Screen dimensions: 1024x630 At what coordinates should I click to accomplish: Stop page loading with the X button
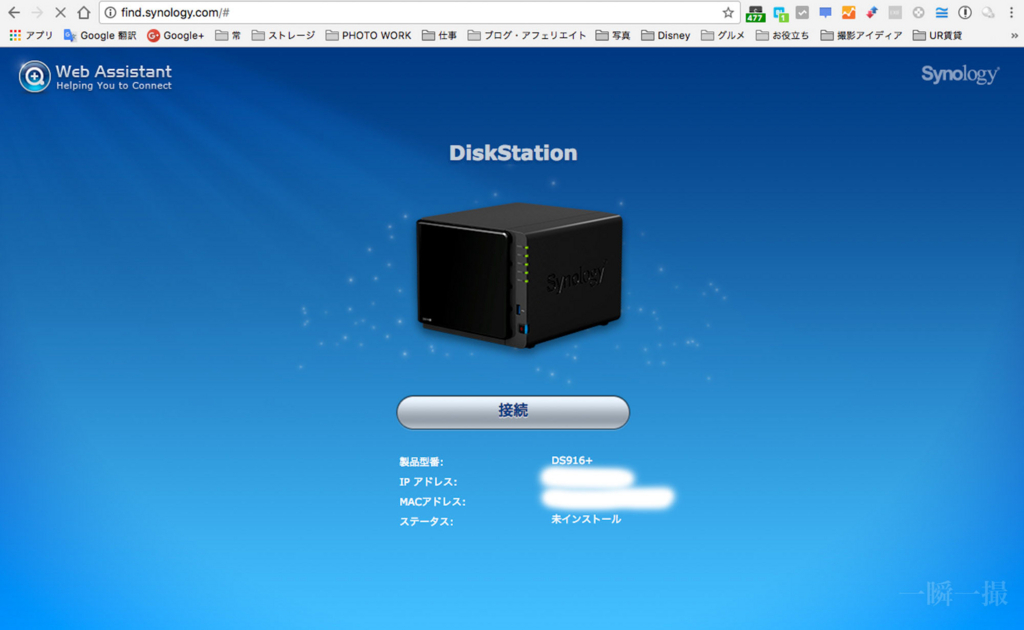click(60, 12)
